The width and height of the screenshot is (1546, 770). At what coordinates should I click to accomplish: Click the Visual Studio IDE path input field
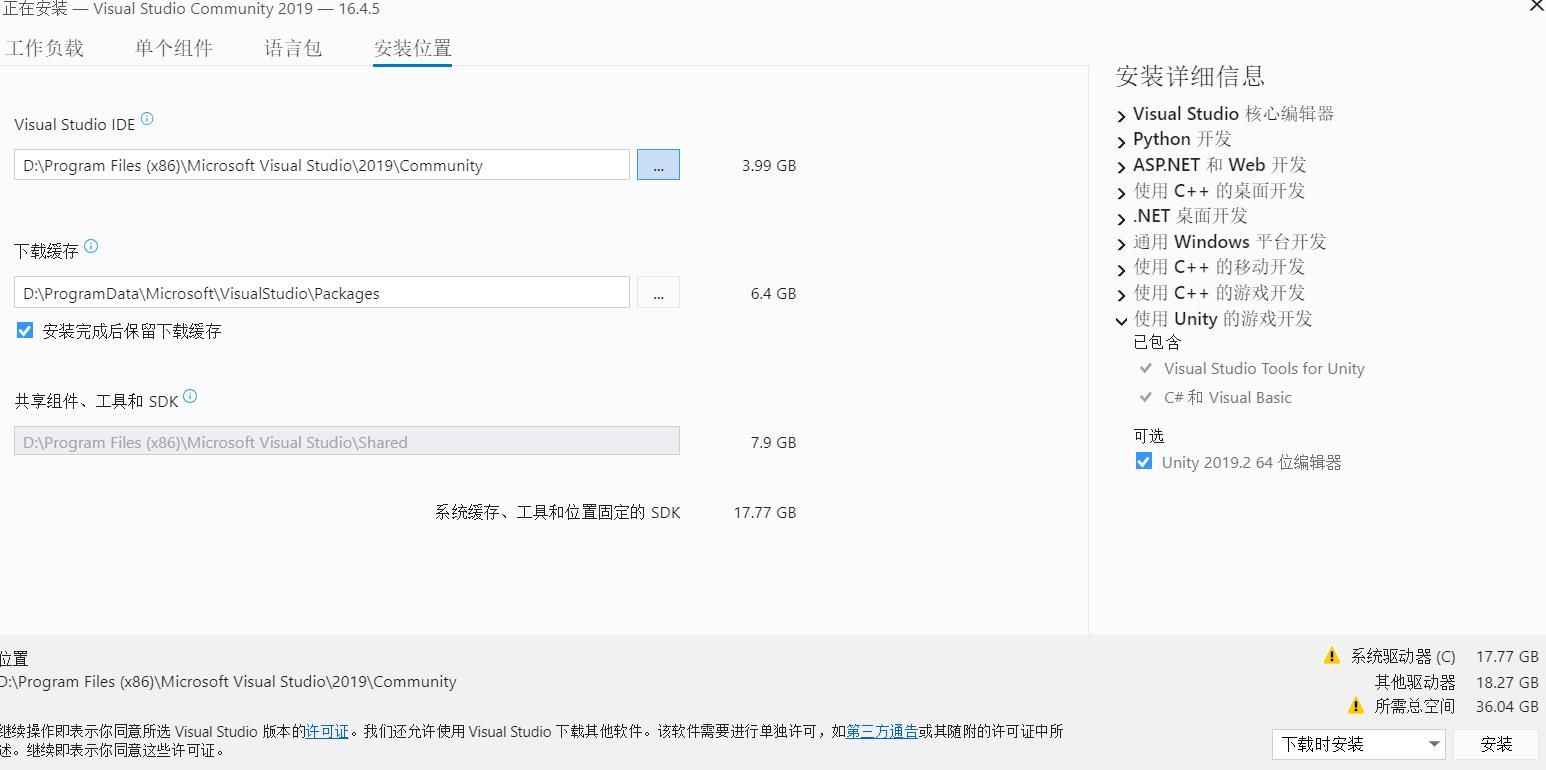pos(320,164)
